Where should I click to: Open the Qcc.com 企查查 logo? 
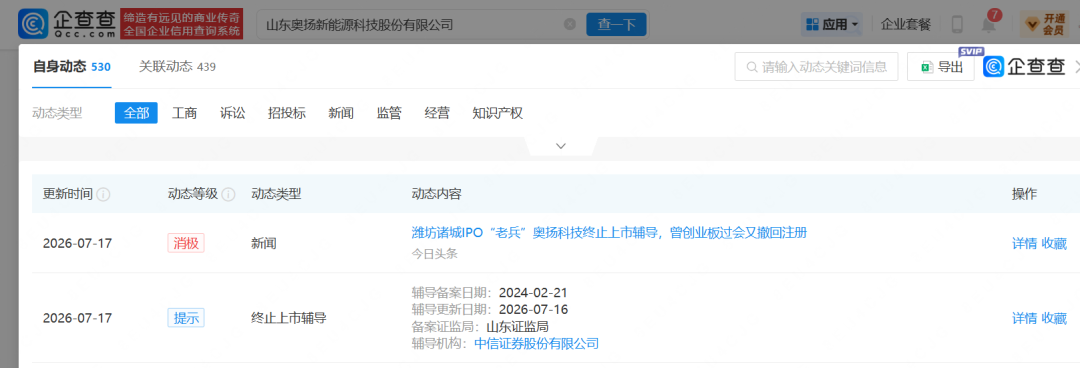[68, 24]
